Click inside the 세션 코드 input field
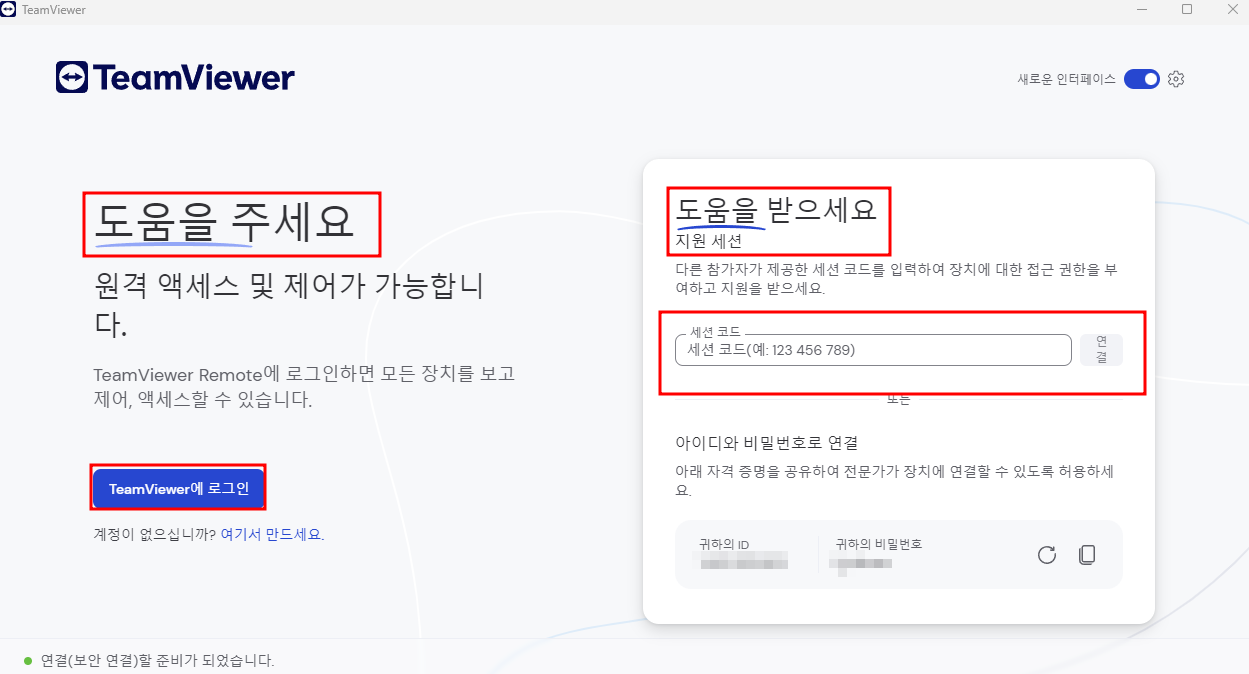The width and height of the screenshot is (1249, 674). point(872,349)
